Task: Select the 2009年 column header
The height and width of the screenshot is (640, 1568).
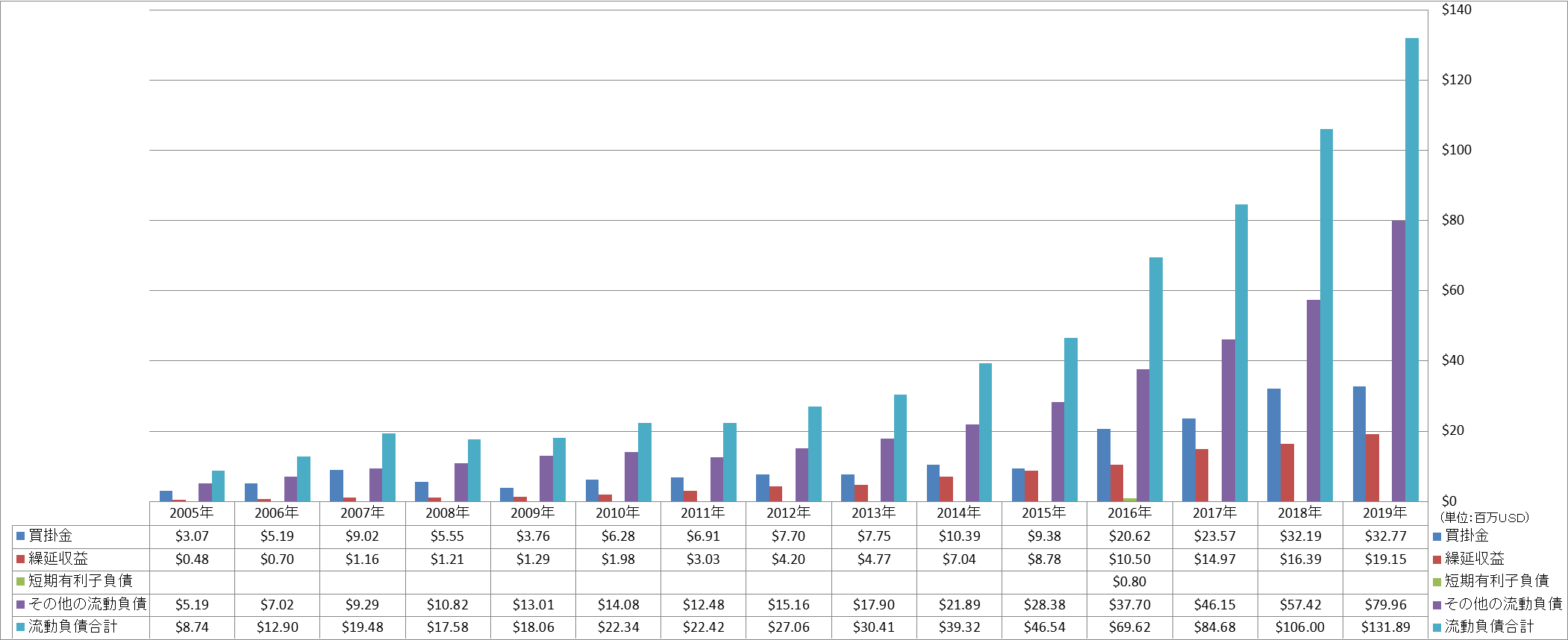Action: tap(533, 513)
